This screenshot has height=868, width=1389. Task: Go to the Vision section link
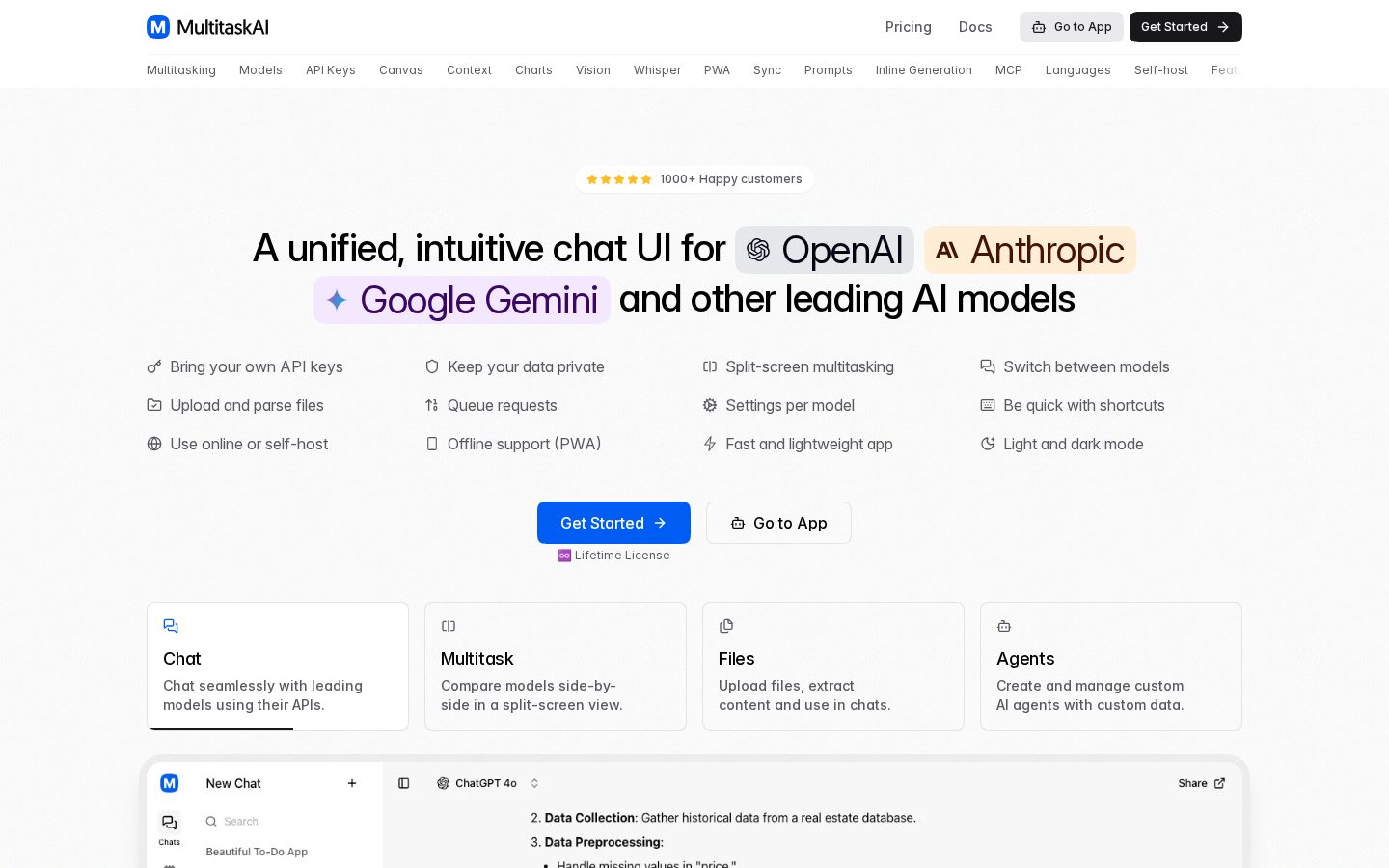point(593,70)
